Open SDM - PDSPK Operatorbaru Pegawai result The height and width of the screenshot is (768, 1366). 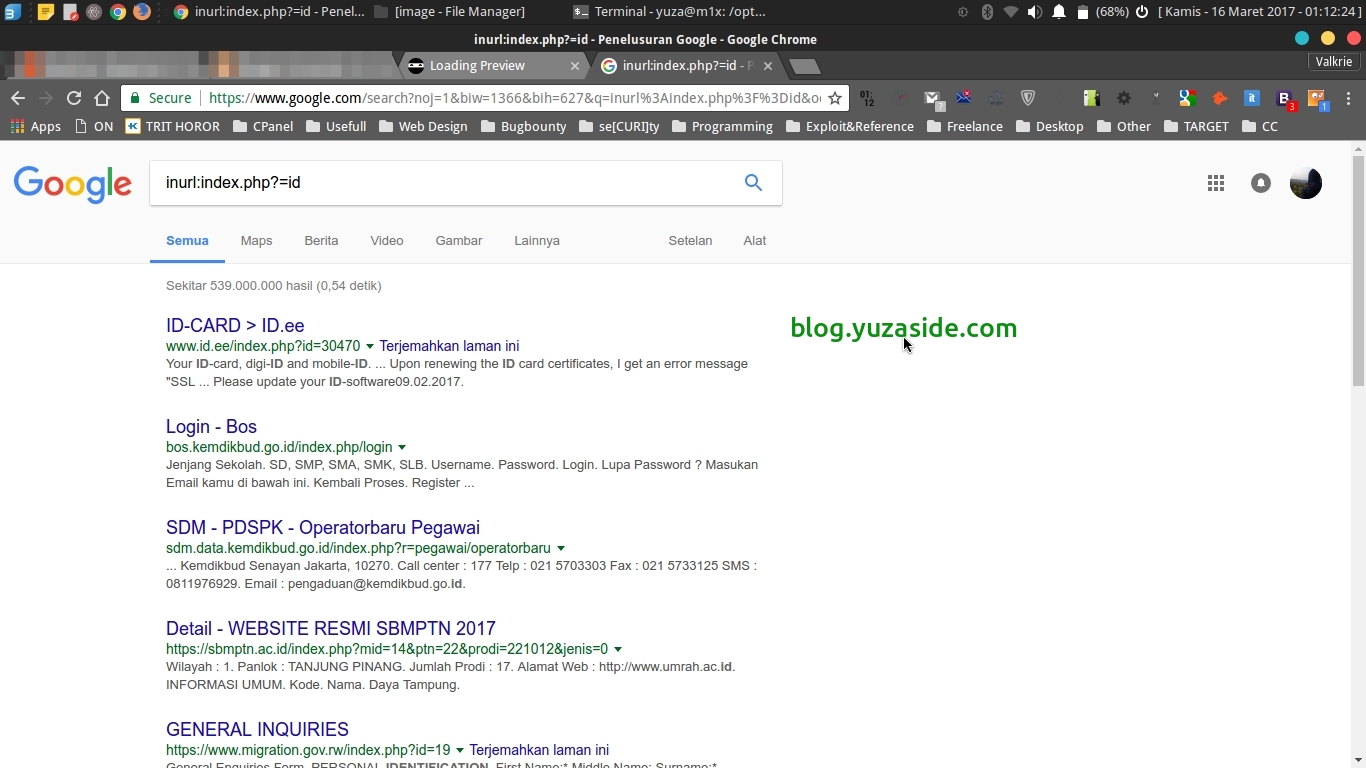pyautogui.click(x=323, y=528)
